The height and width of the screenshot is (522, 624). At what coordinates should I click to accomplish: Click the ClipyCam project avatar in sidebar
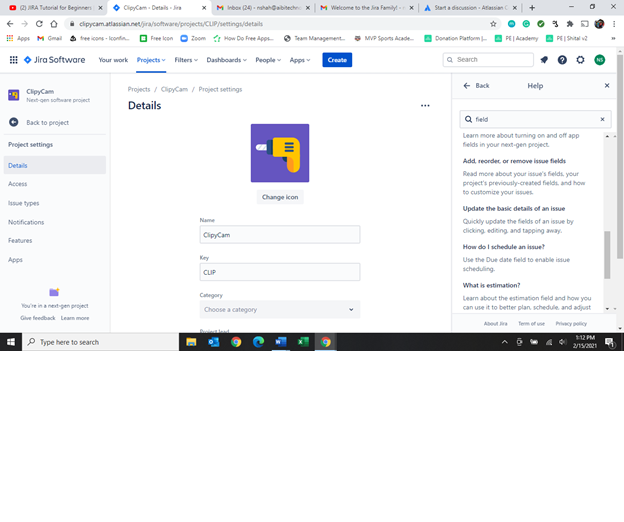pyautogui.click(x=14, y=95)
